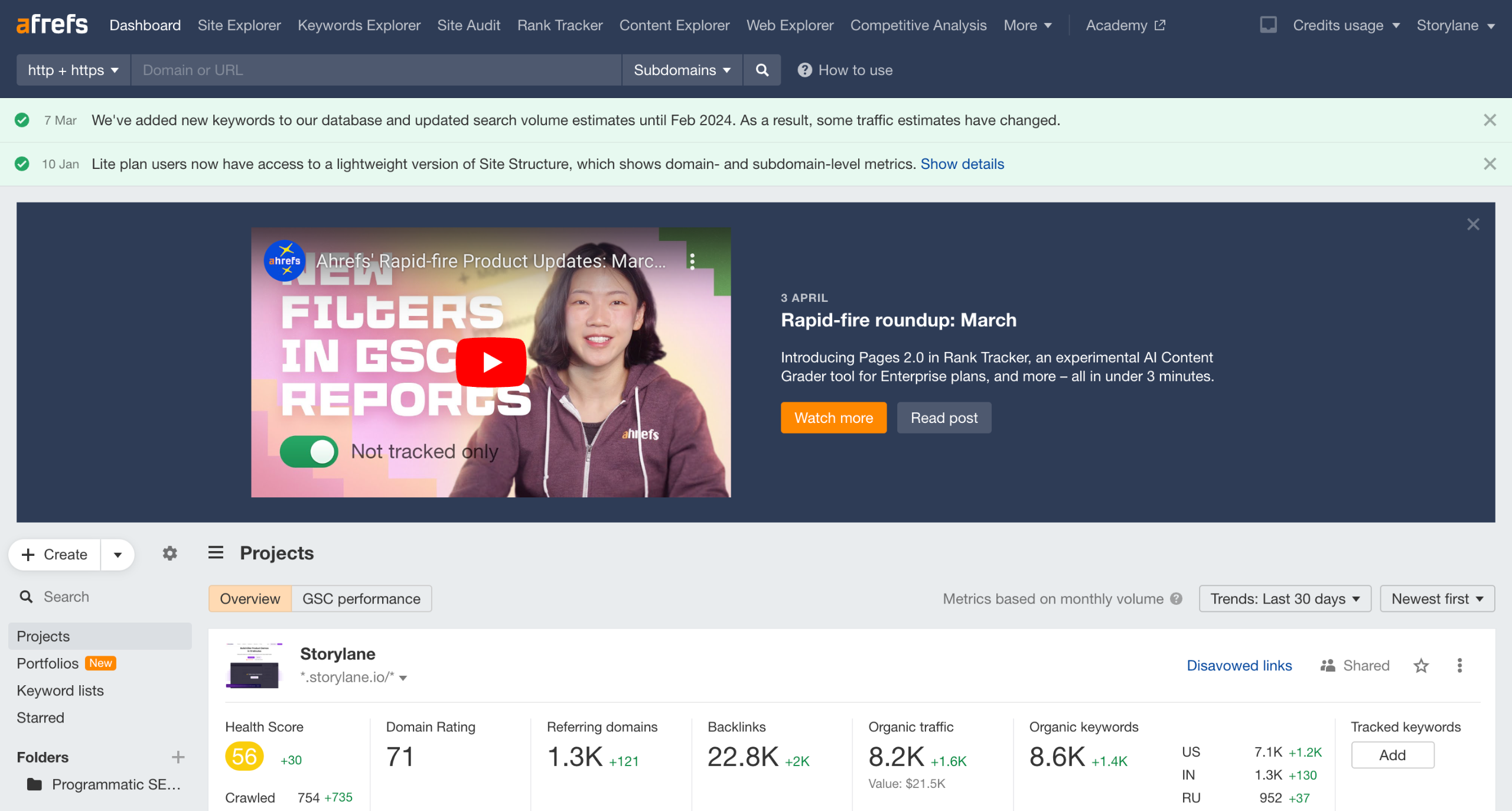The width and height of the screenshot is (1512, 811).
Task: Close the Rapid-fire roundup banner
Action: (1473, 224)
